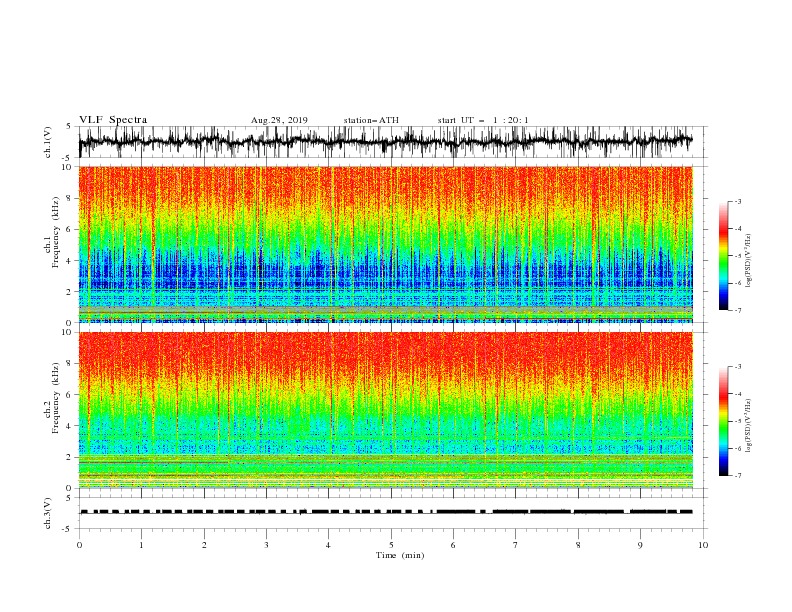This screenshot has width=792, height=612.
Task: Click the 'start UT = 1 :20: 1' label
Action: click(483, 120)
